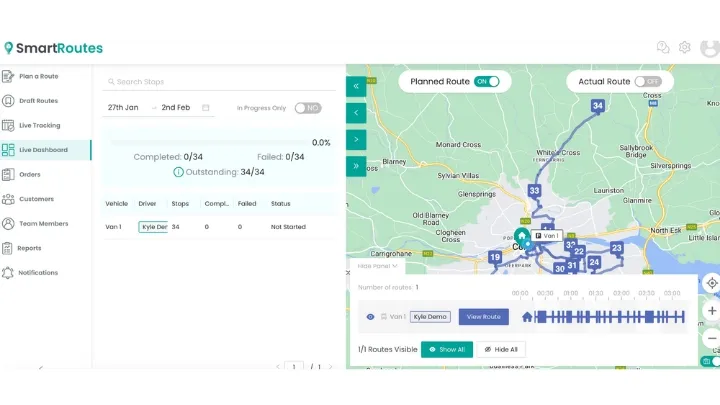The height and width of the screenshot is (405, 720).
Task: Click map stop marker 34
Action: (597, 106)
